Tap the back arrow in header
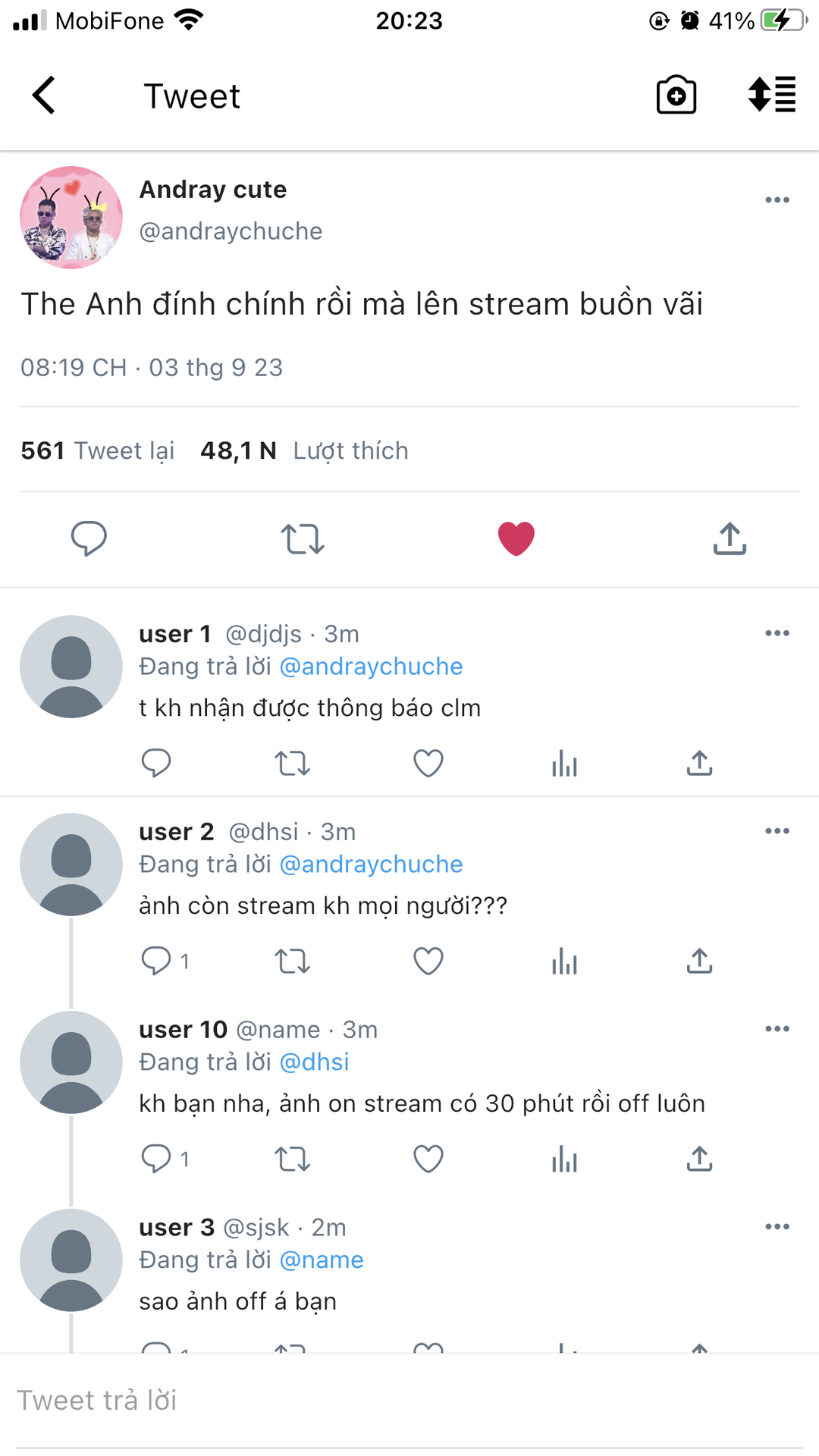 click(44, 96)
